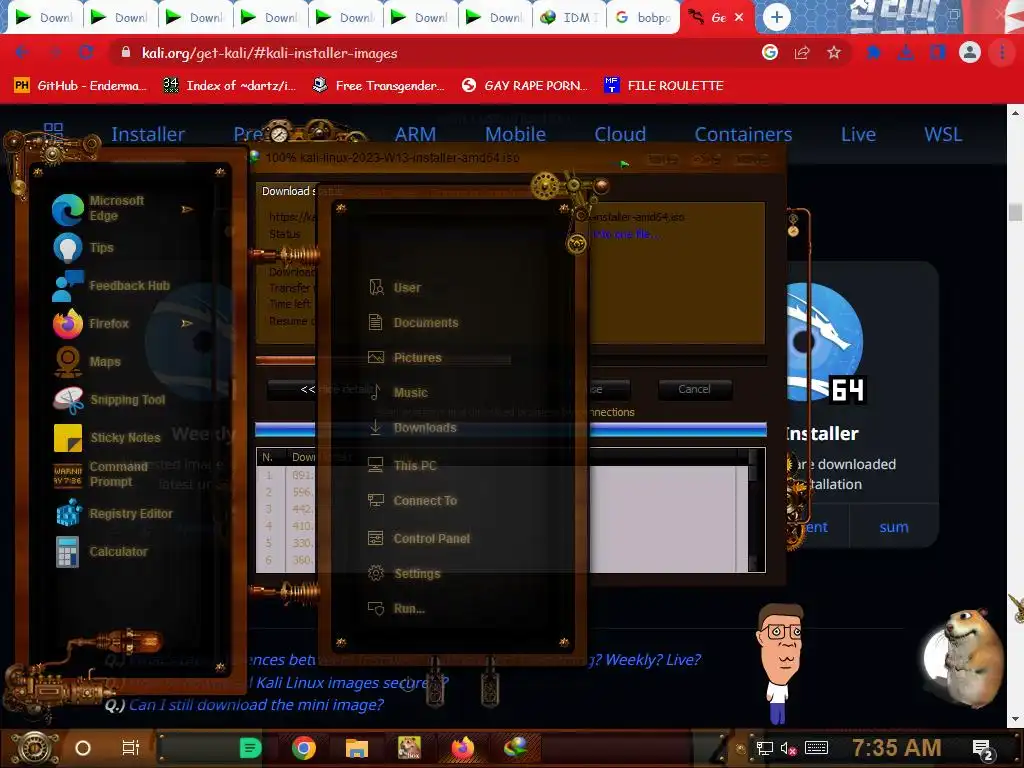Reload the page in Chrome

86,53
